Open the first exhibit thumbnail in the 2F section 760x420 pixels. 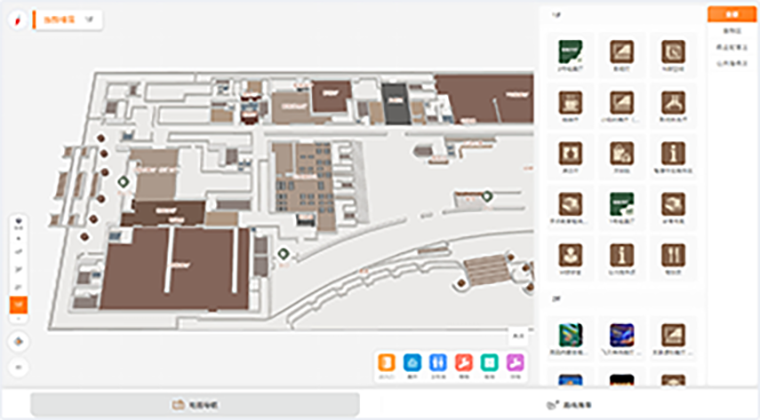pyautogui.click(x=570, y=335)
